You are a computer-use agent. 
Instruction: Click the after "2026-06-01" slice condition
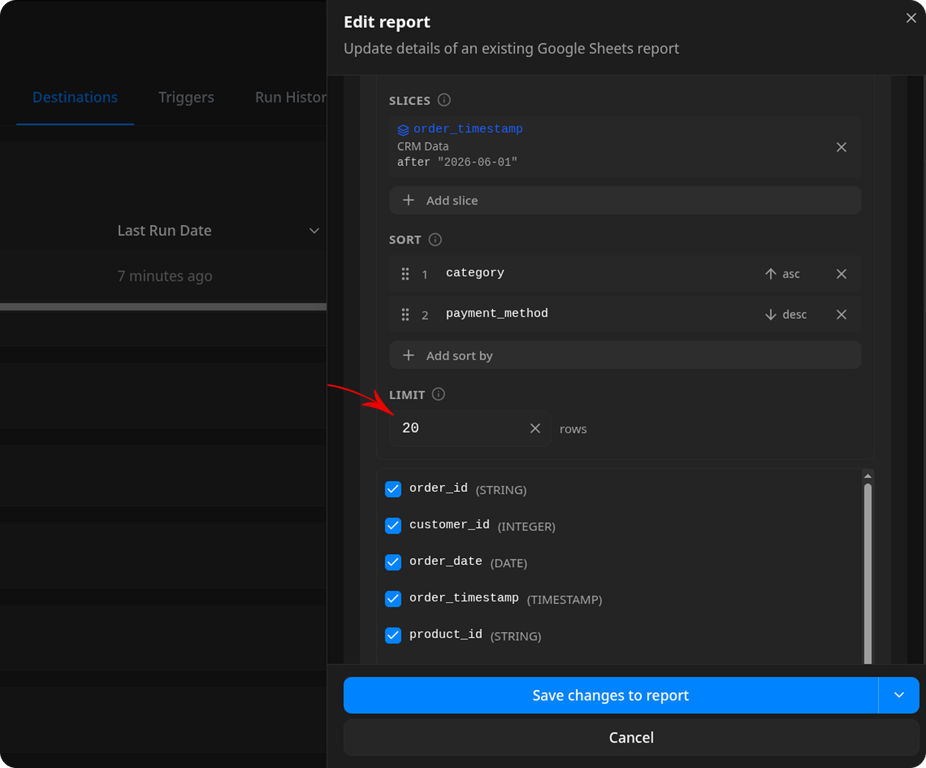pos(457,162)
